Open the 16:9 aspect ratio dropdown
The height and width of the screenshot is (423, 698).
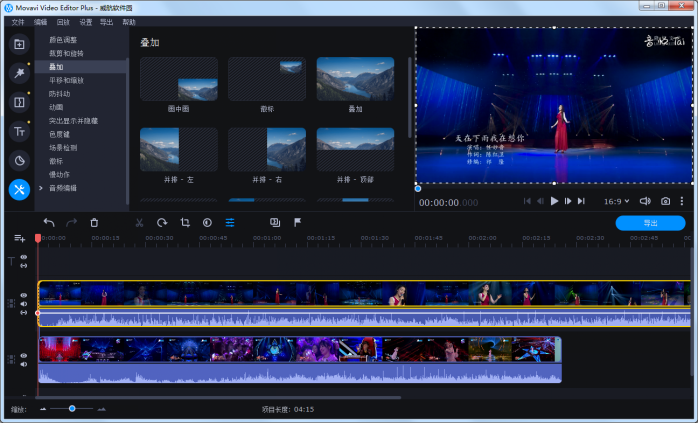click(618, 201)
